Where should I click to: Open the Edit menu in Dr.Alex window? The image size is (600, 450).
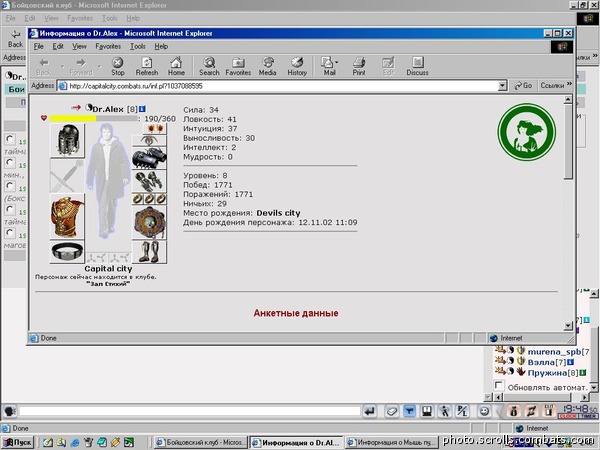58,47
